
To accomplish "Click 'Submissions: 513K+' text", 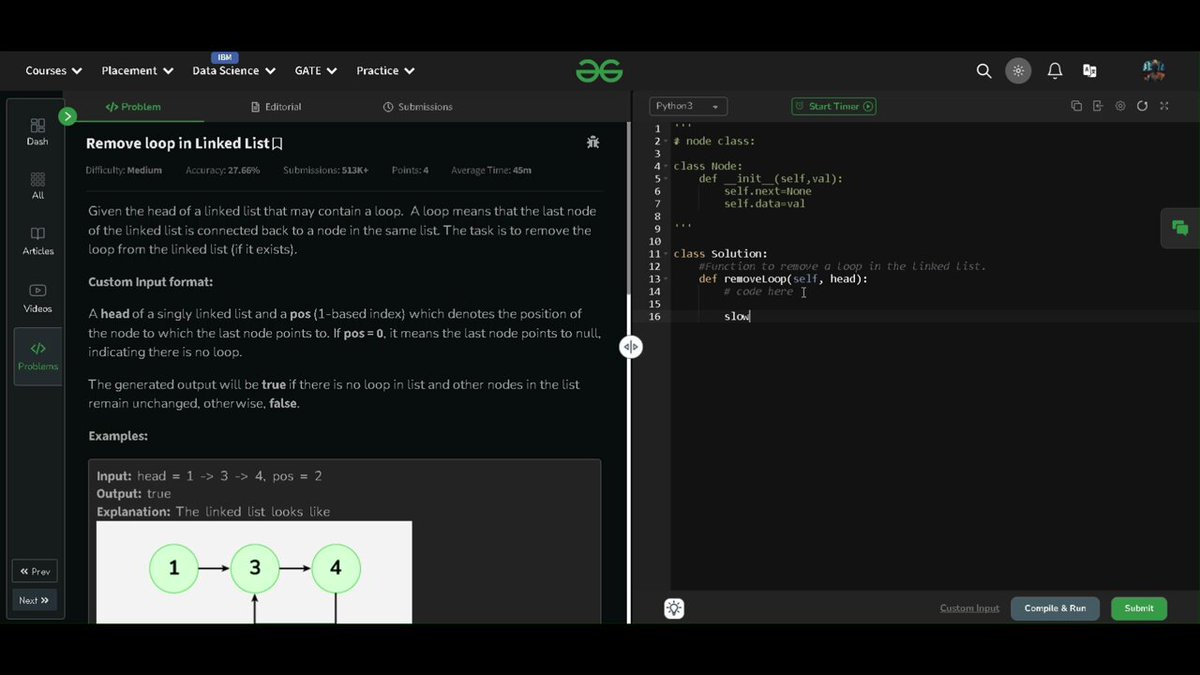I will point(325,171).
